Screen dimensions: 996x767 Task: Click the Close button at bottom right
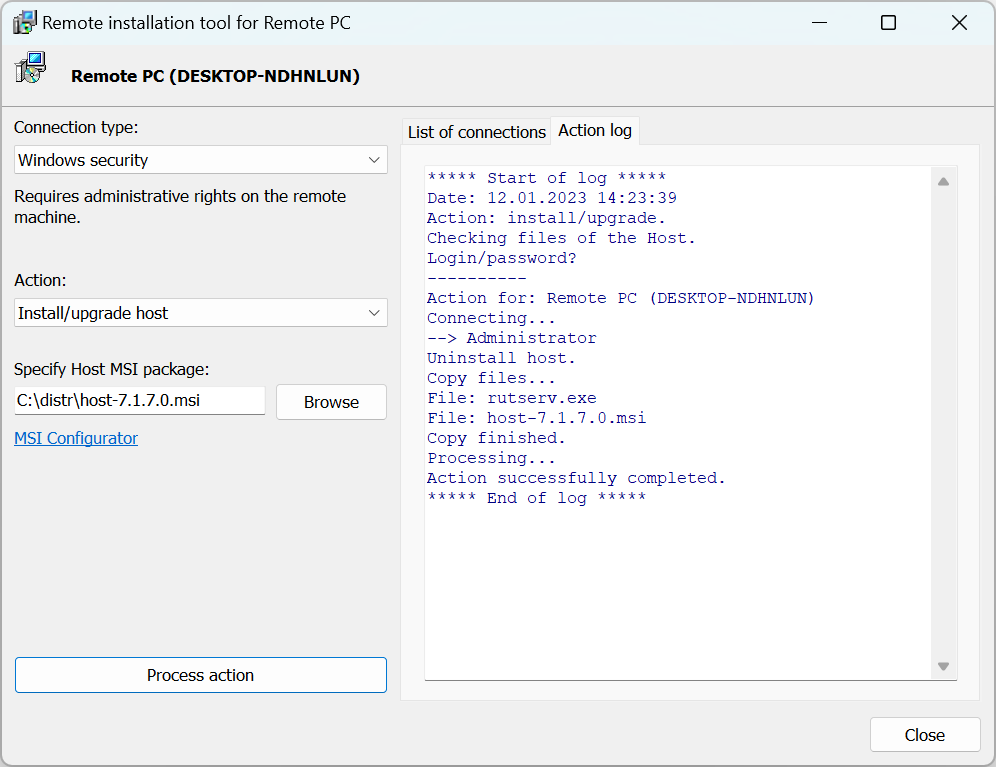(x=924, y=735)
